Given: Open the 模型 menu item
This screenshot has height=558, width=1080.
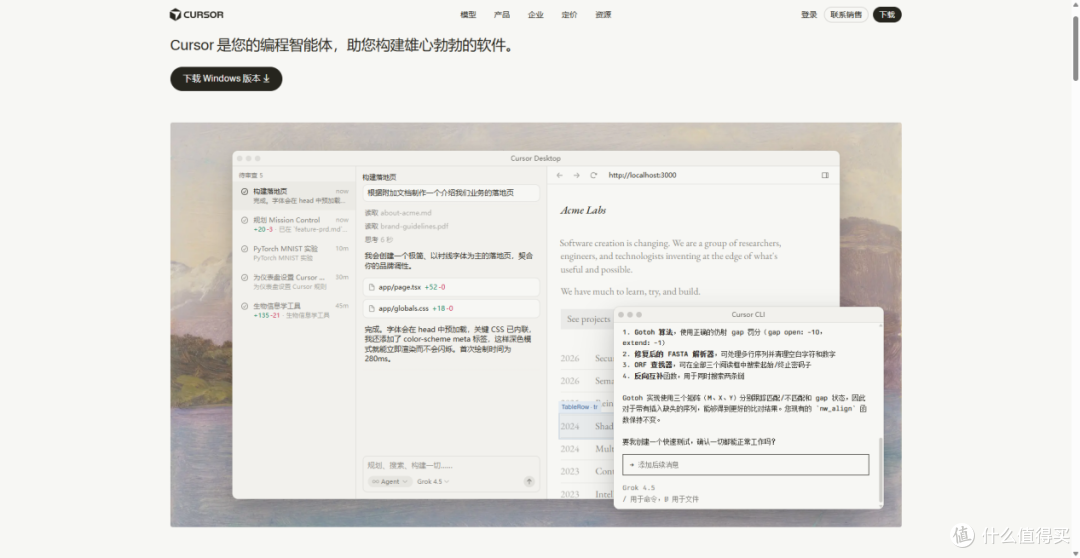Looking at the screenshot, I should point(468,14).
